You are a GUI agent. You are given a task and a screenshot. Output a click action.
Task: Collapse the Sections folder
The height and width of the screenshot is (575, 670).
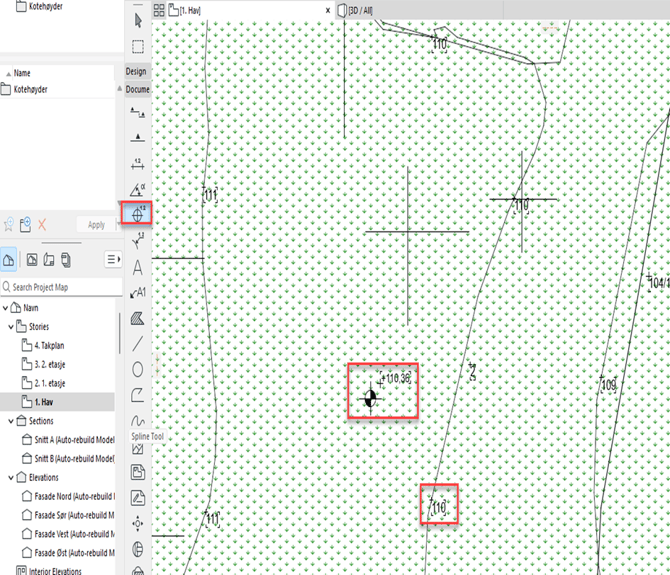tap(10, 421)
